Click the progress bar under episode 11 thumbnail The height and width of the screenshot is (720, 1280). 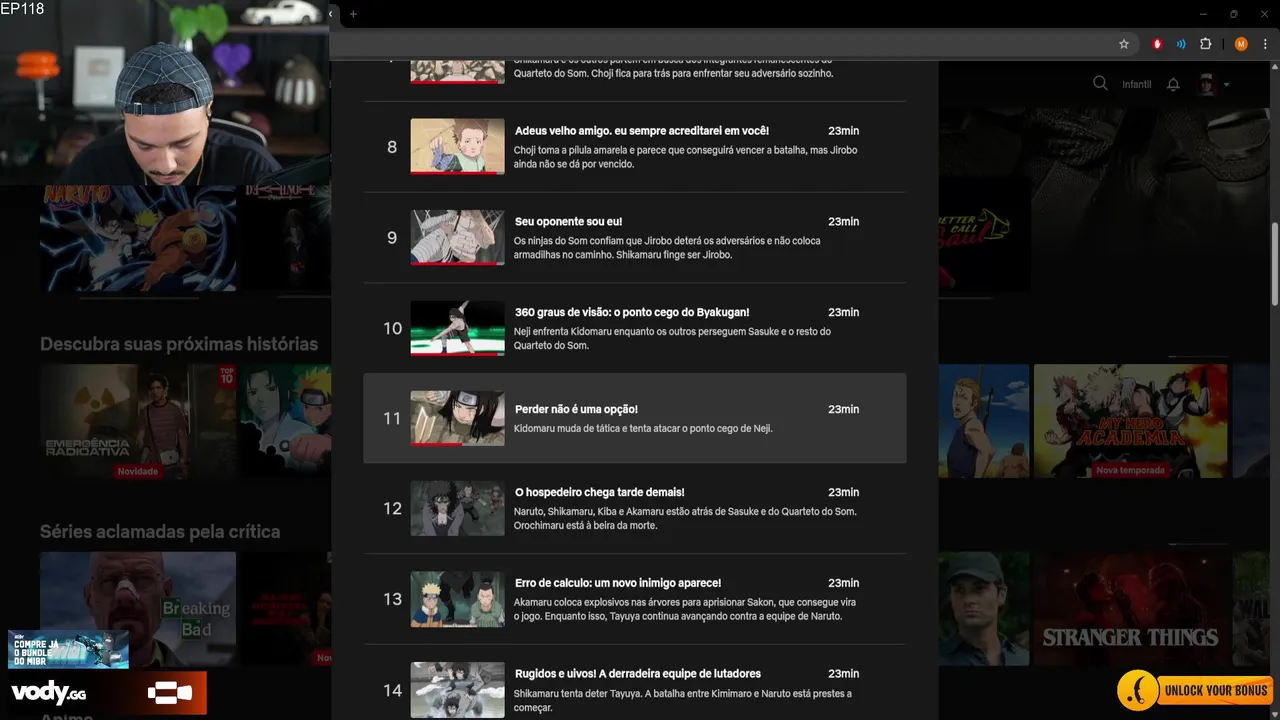(x=457, y=444)
